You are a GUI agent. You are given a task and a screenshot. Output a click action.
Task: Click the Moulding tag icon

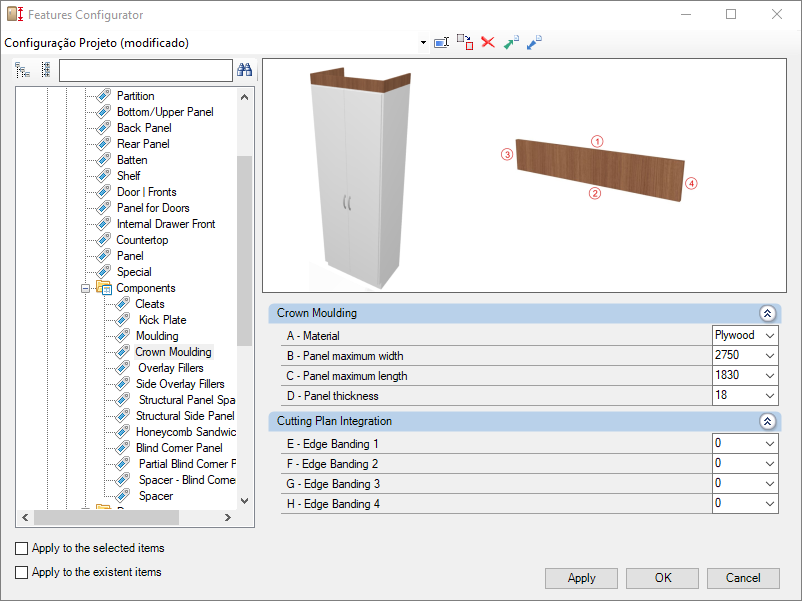click(123, 336)
